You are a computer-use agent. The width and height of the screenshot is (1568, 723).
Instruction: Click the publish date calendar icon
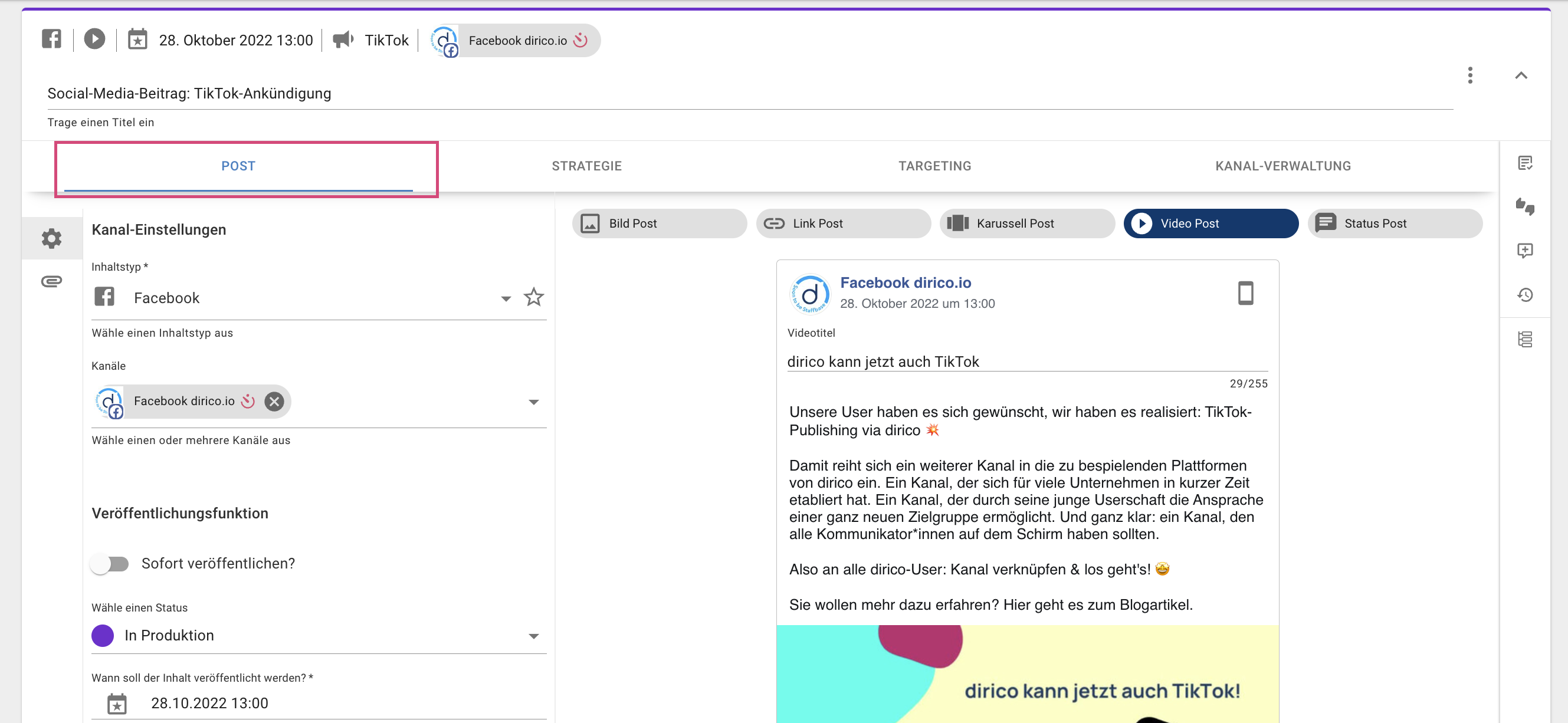coord(117,704)
